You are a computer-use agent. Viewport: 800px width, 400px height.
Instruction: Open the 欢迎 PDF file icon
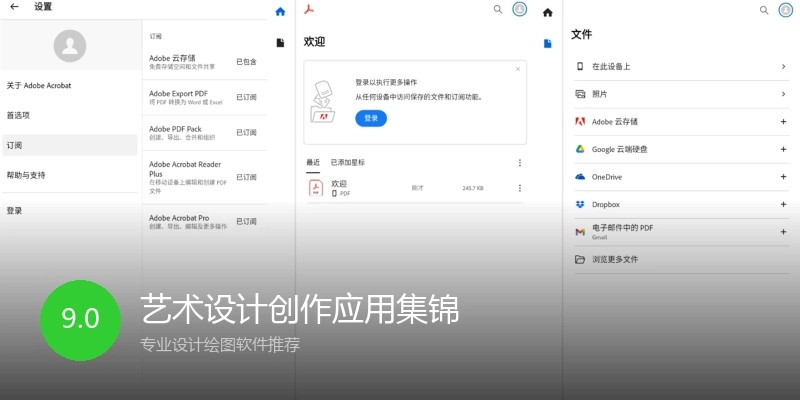pyautogui.click(x=316, y=188)
